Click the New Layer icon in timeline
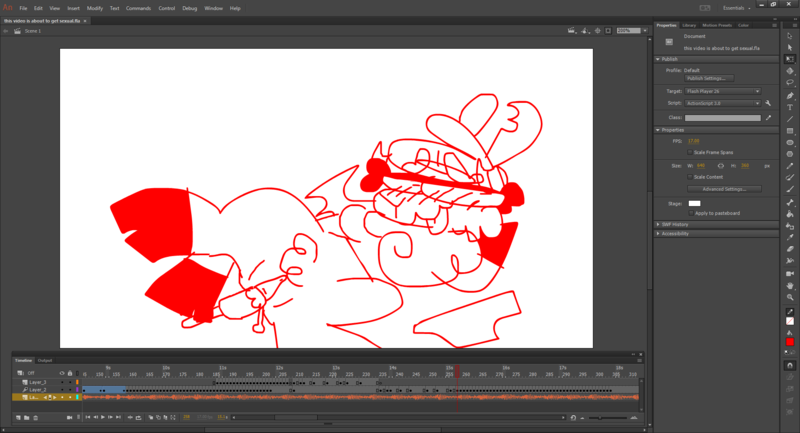This screenshot has width=800, height=433. click(x=18, y=417)
